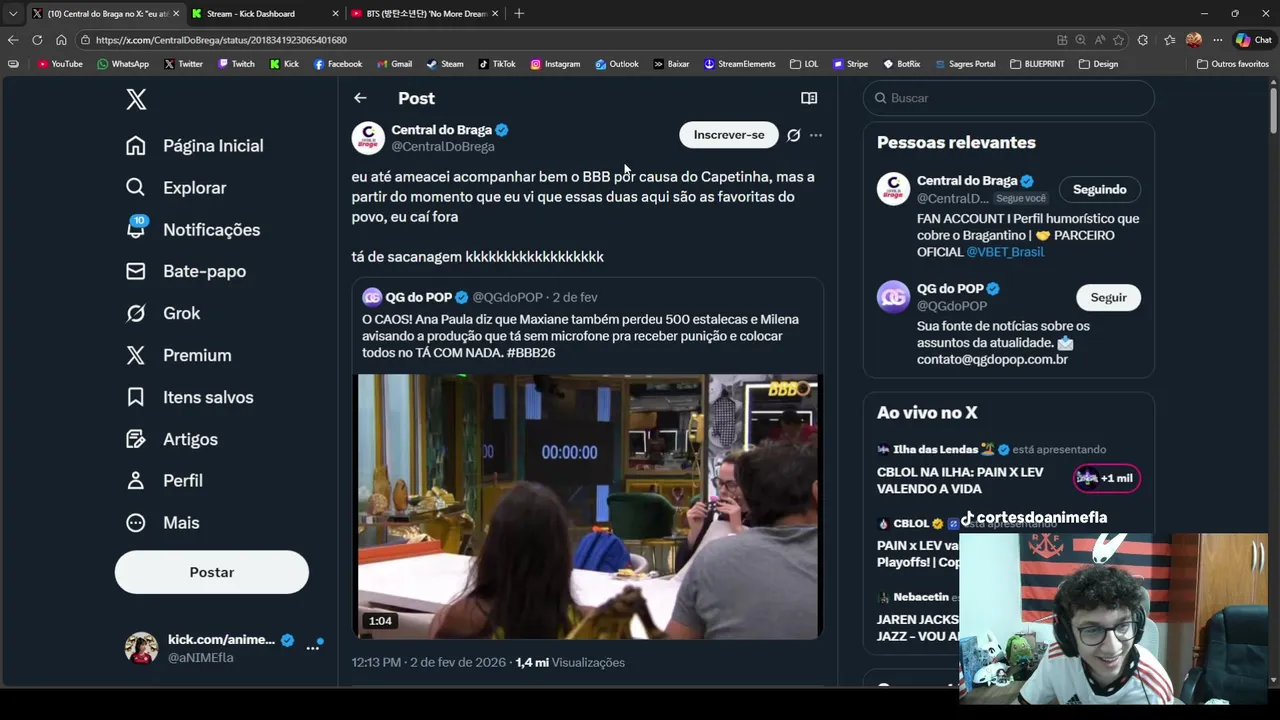Image resolution: width=1280 pixels, height=720 pixels.
Task: Open browser settings ellipsis menu
Action: [x=1217, y=40]
